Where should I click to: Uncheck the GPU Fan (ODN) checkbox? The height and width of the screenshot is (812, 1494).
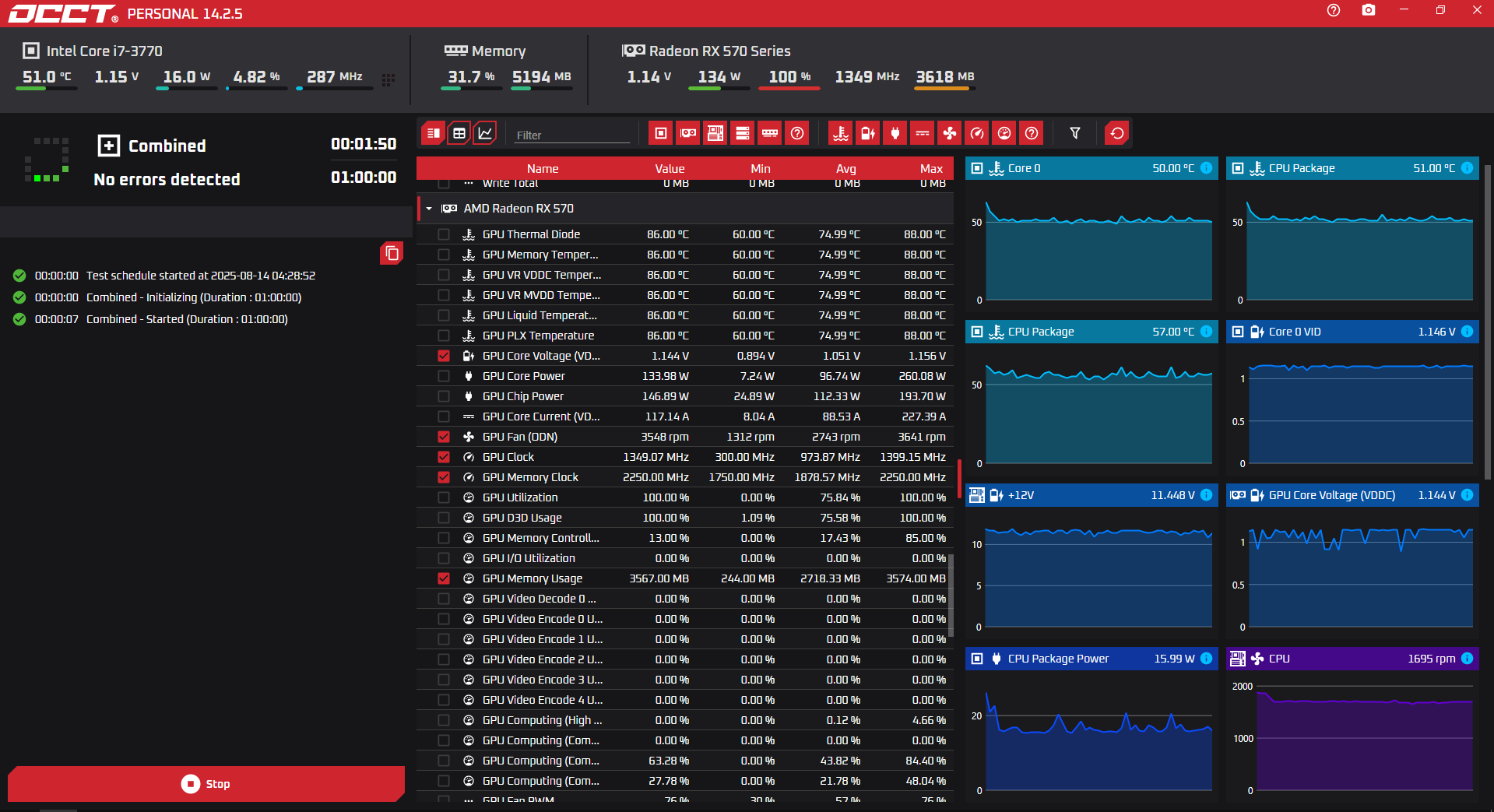click(x=444, y=437)
